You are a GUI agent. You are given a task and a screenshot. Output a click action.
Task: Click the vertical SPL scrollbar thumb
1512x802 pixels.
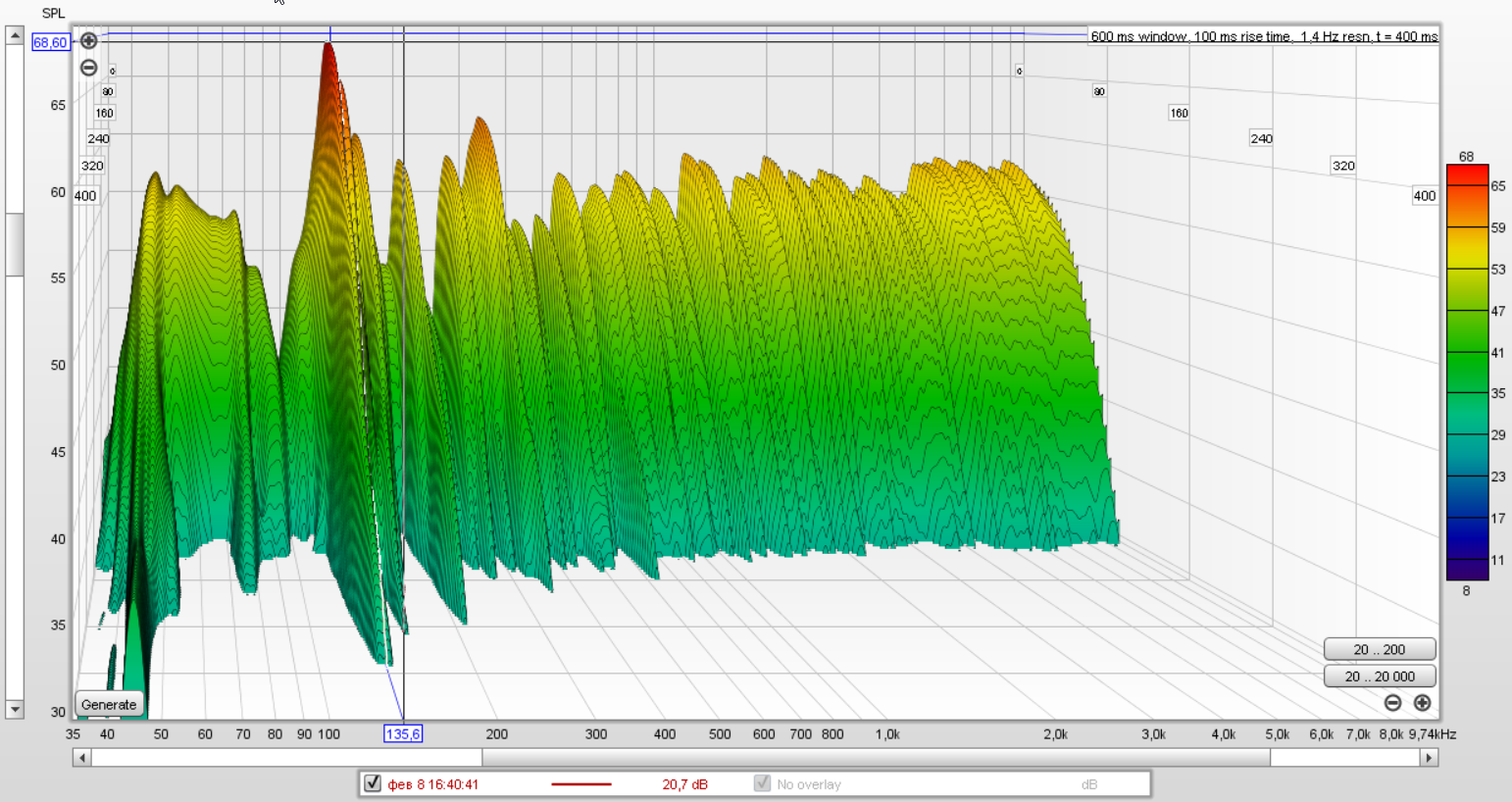coord(15,244)
